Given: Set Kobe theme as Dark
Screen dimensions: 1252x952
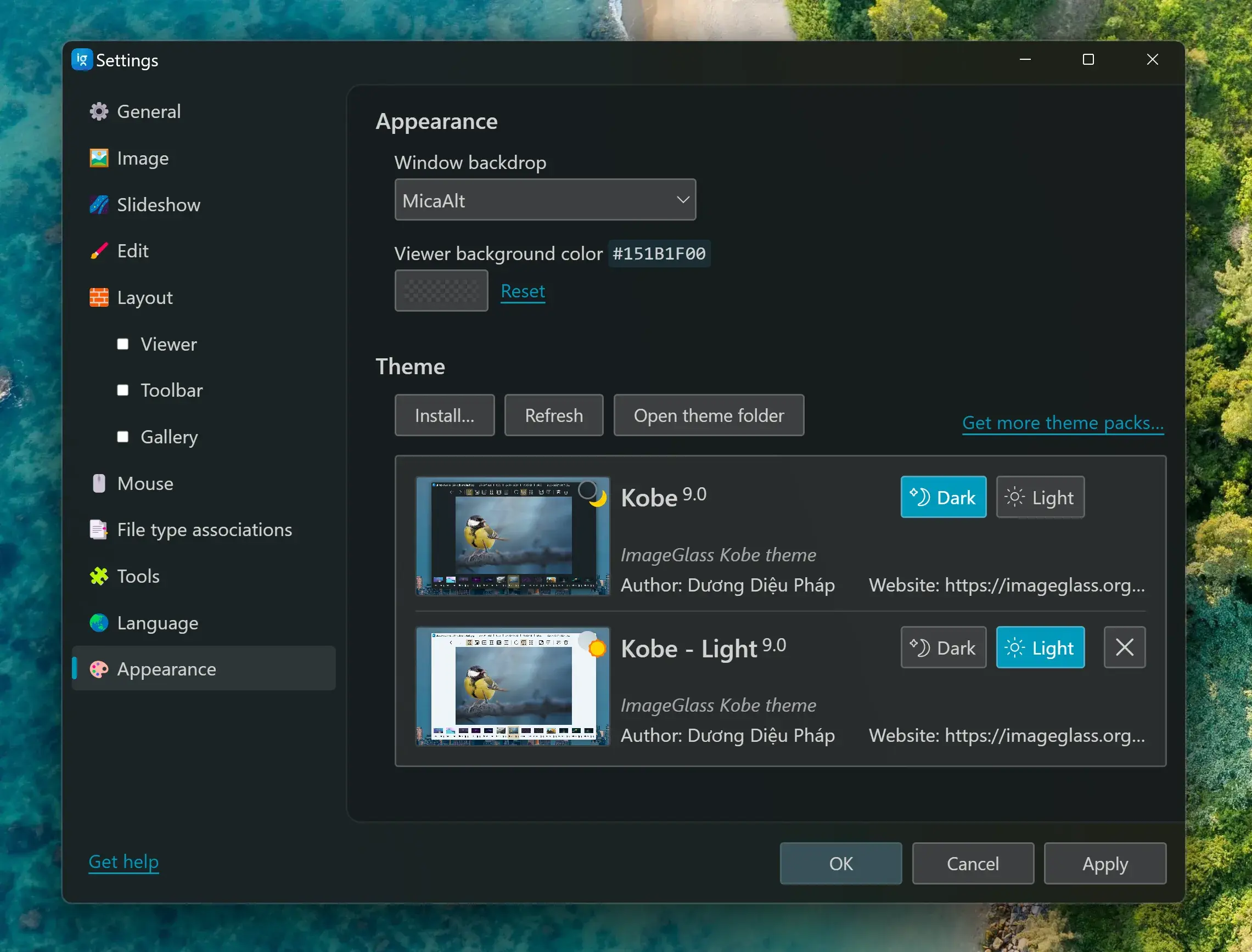Looking at the screenshot, I should click(942, 497).
